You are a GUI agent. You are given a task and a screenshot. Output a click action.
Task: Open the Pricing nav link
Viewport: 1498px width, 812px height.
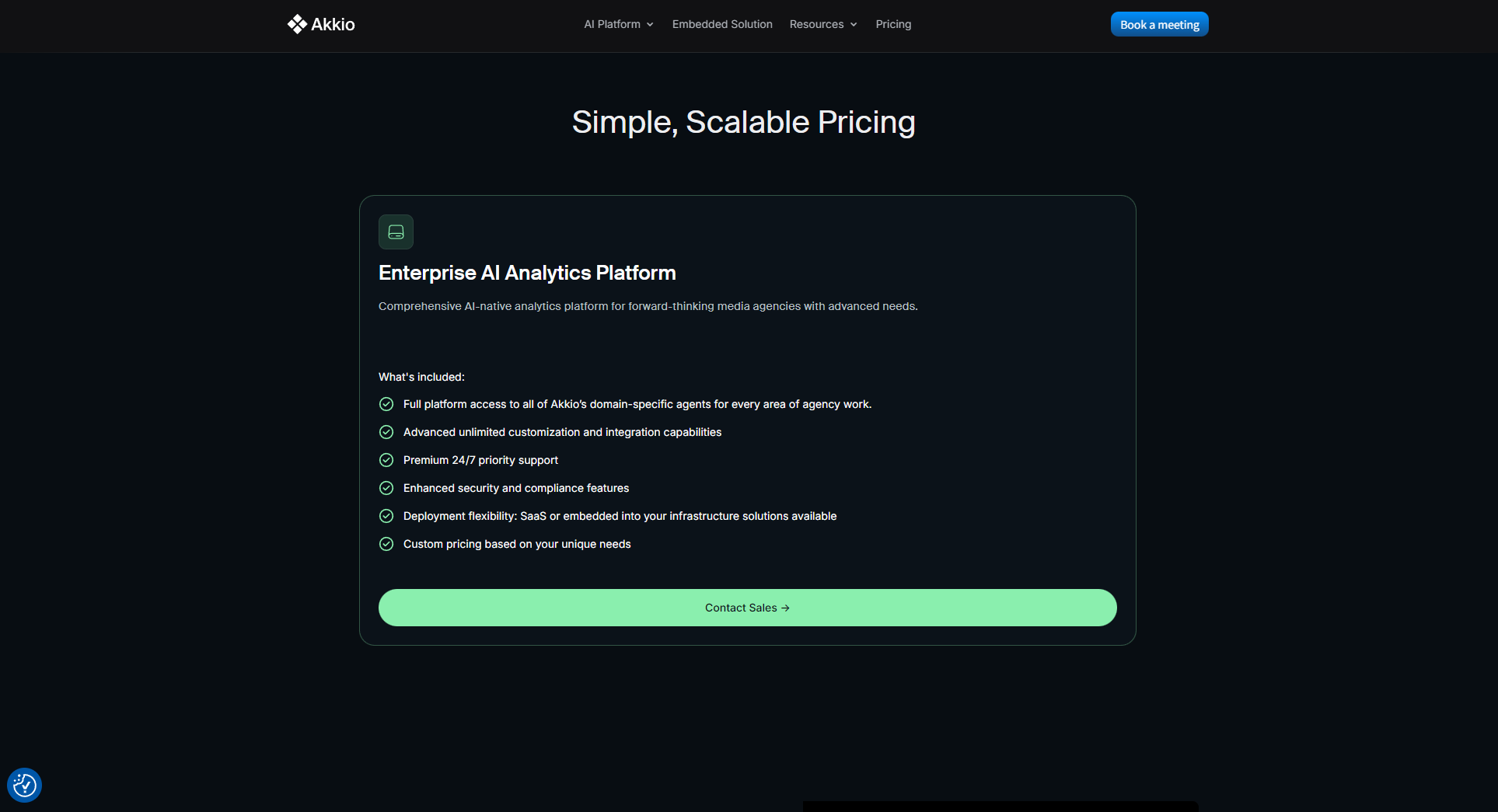tap(893, 24)
